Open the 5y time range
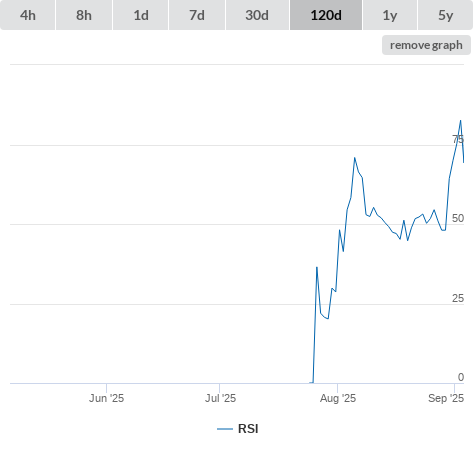This screenshot has width=474, height=455. pyautogui.click(x=445, y=15)
